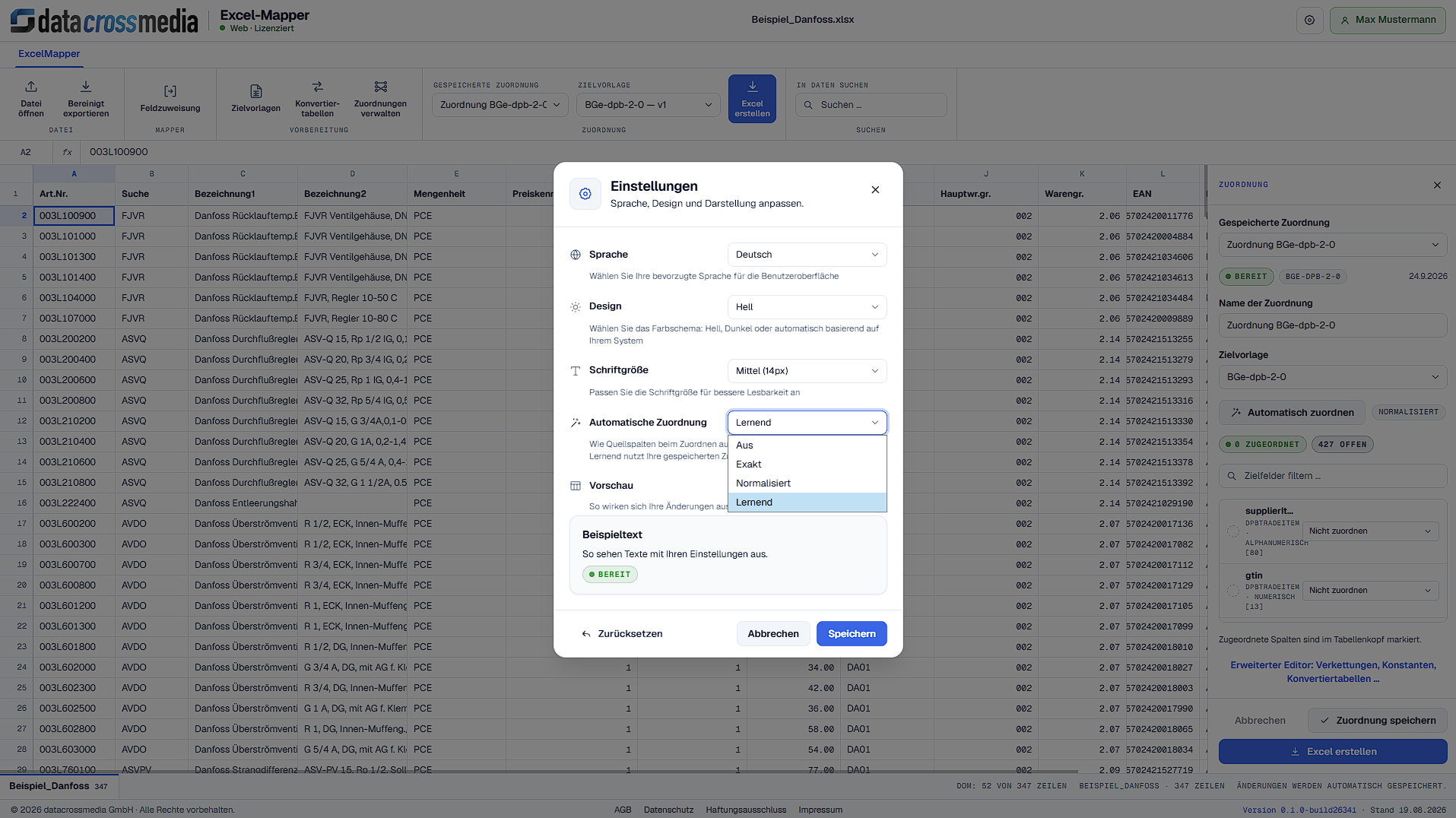Open the Design dropdown showing Hell
The image size is (1456, 818).
[807, 307]
